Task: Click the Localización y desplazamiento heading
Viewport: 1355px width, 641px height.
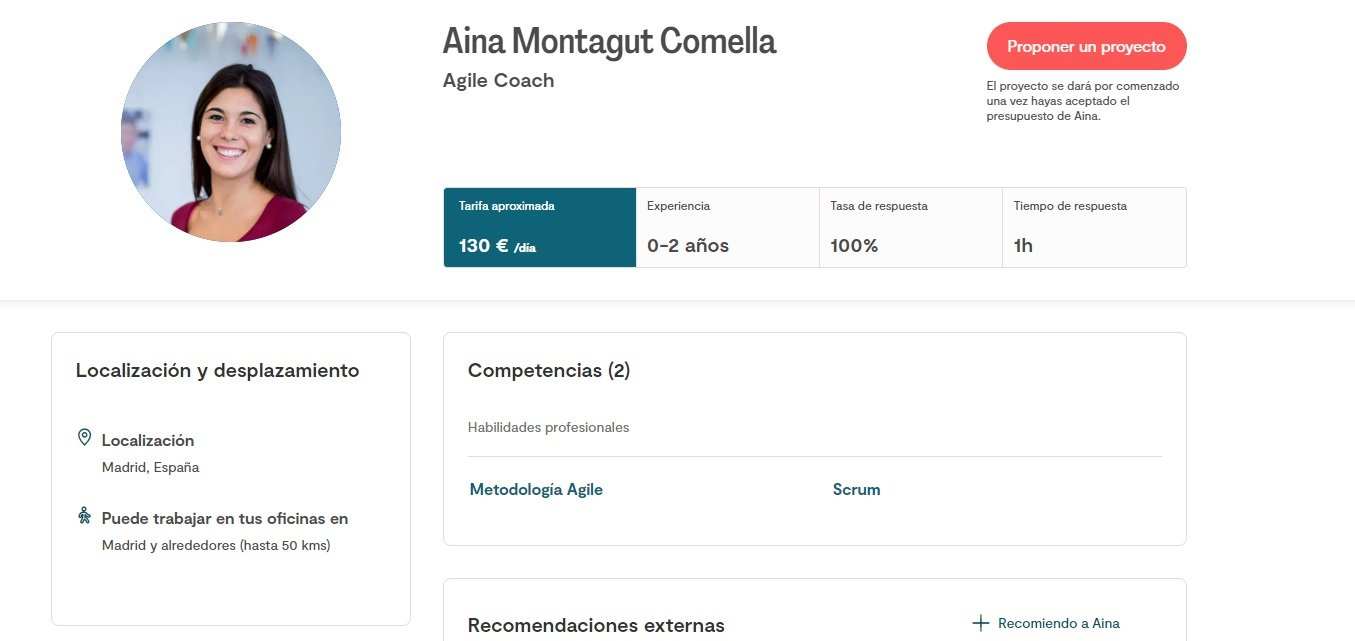Action: tap(217, 371)
